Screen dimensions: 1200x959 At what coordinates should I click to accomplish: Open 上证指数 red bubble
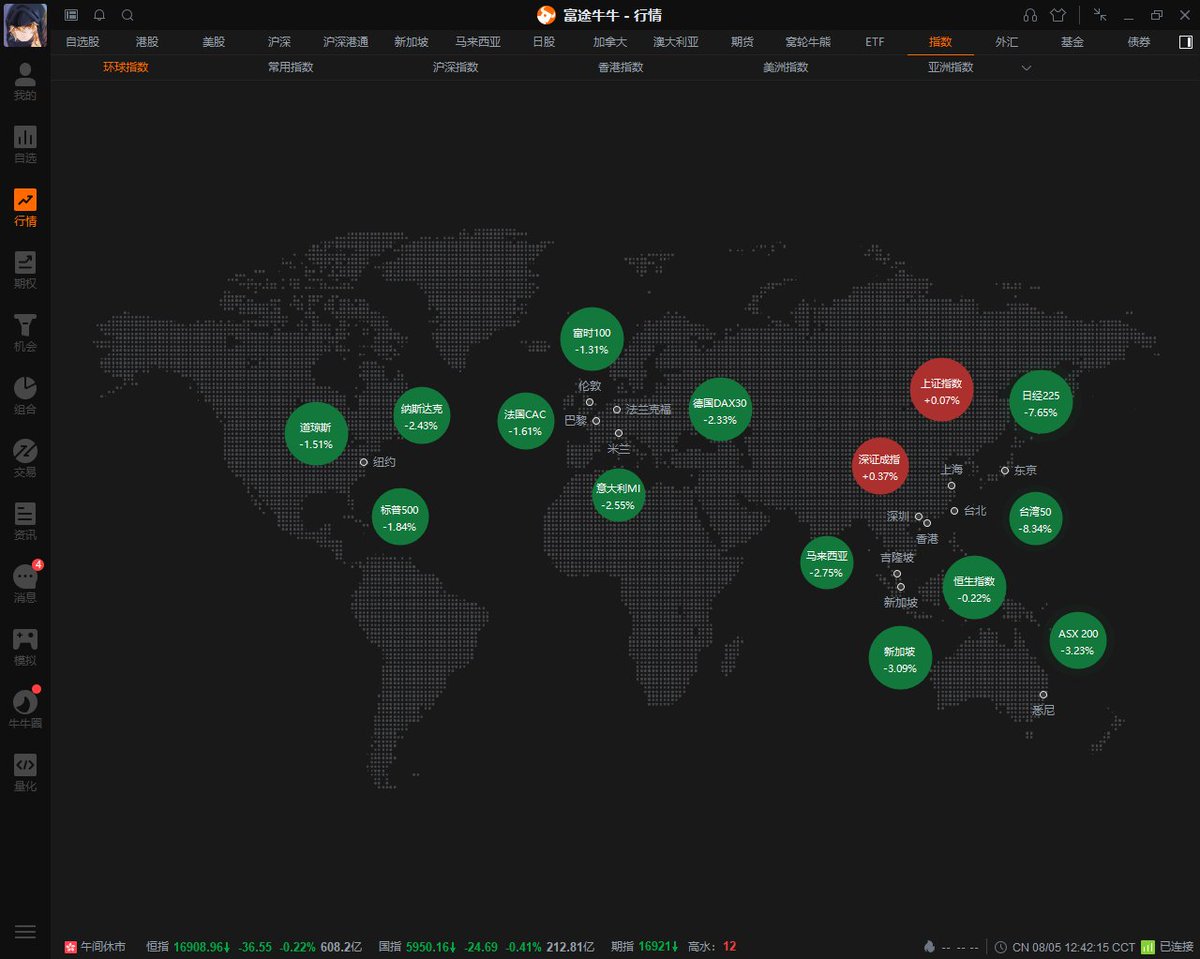942,390
